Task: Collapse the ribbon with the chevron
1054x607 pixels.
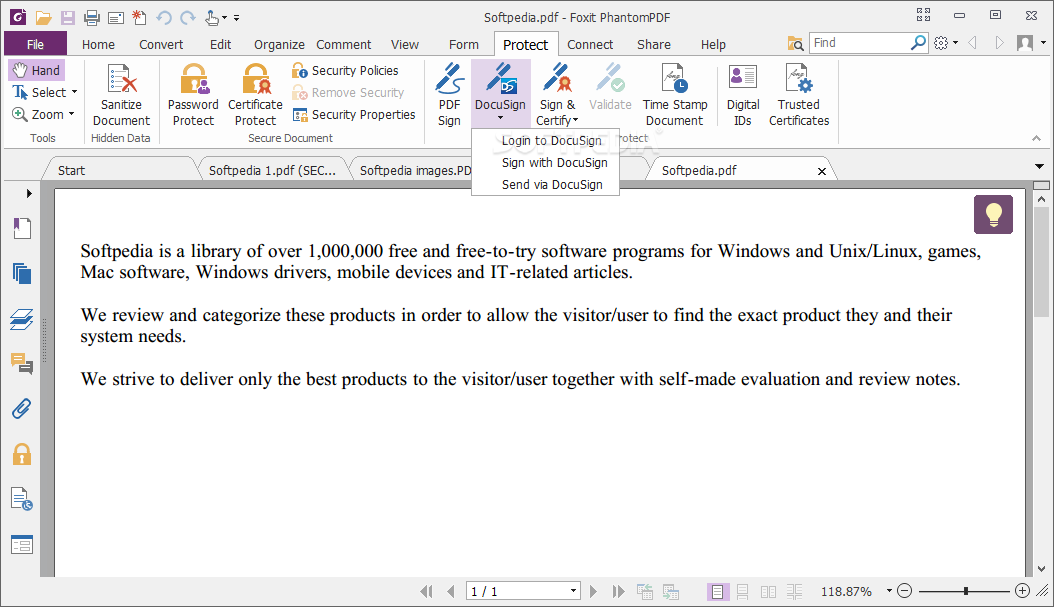Action: pos(1037,138)
